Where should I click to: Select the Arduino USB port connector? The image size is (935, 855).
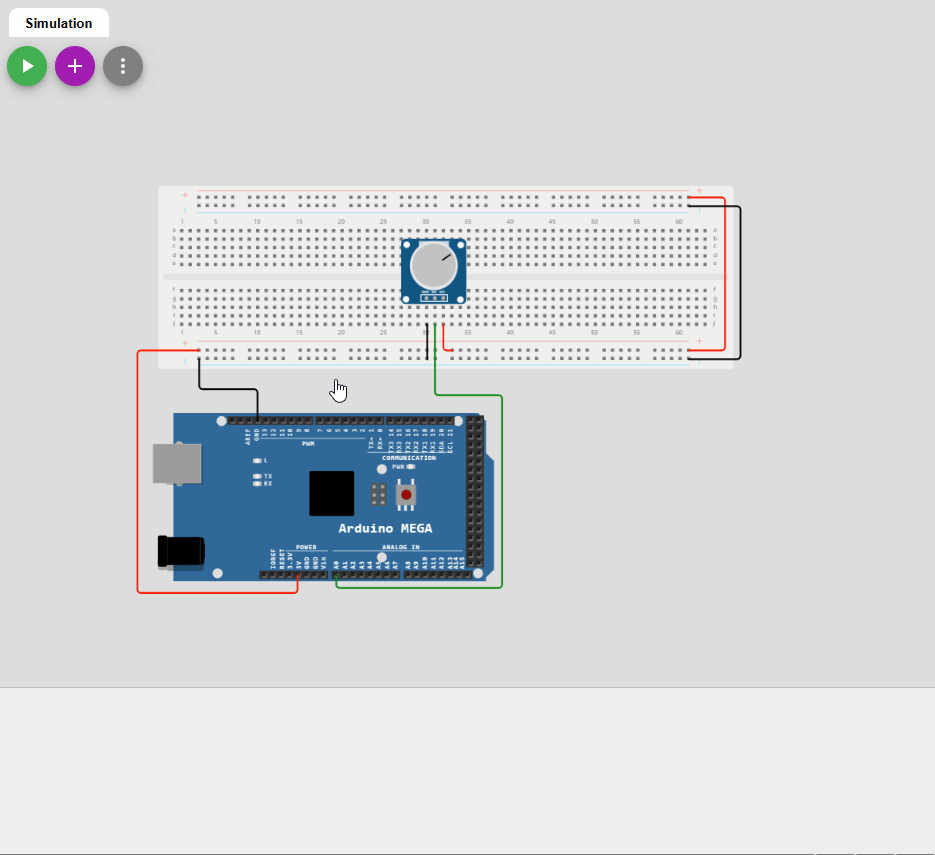176,463
